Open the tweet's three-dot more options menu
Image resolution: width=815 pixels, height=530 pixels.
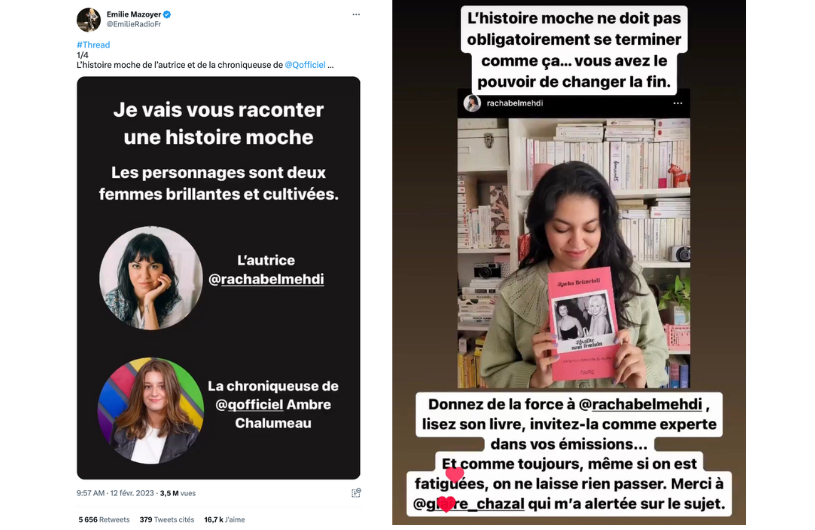[356, 15]
